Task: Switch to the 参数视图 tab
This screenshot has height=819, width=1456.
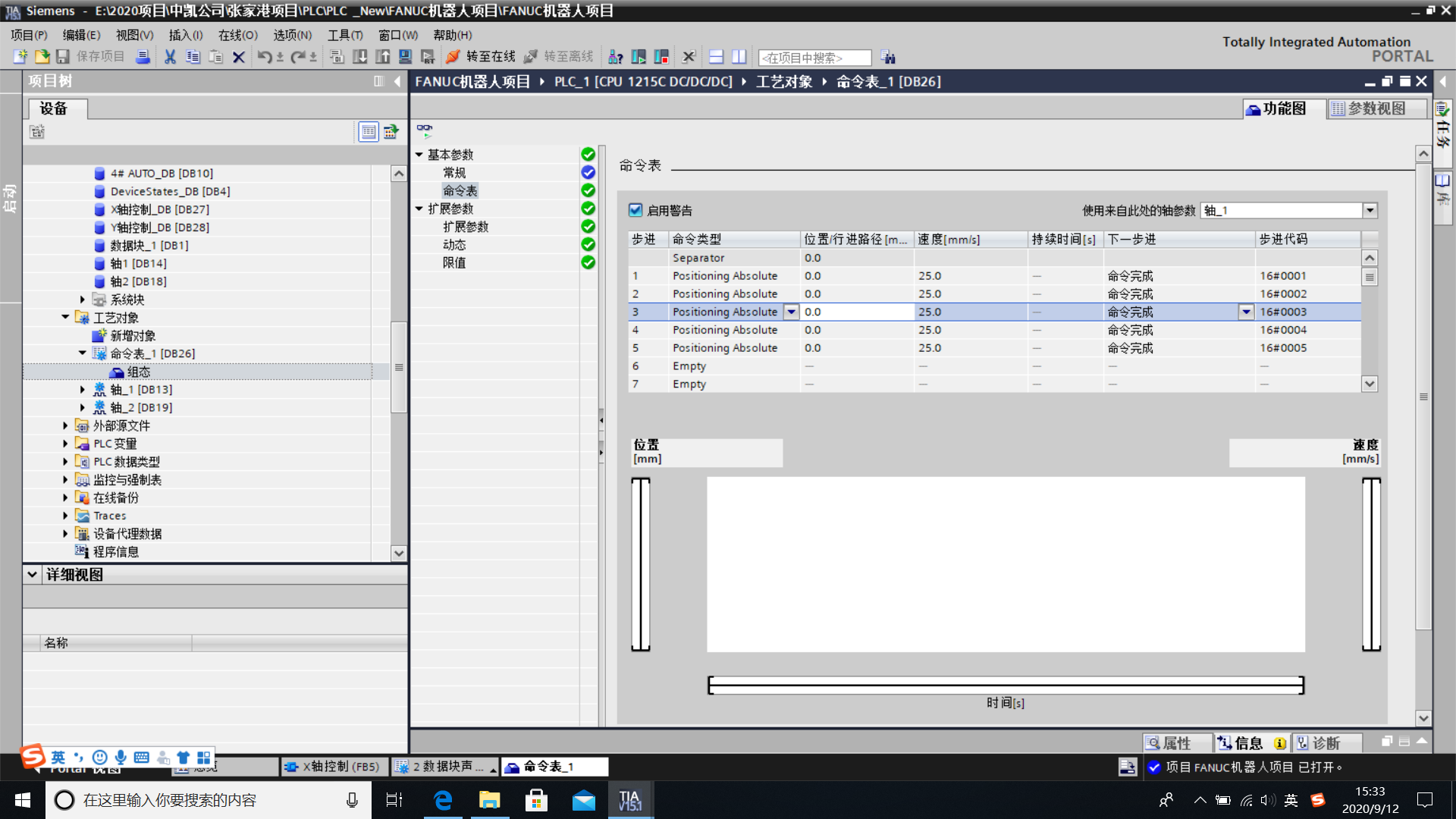Action: pos(1376,108)
